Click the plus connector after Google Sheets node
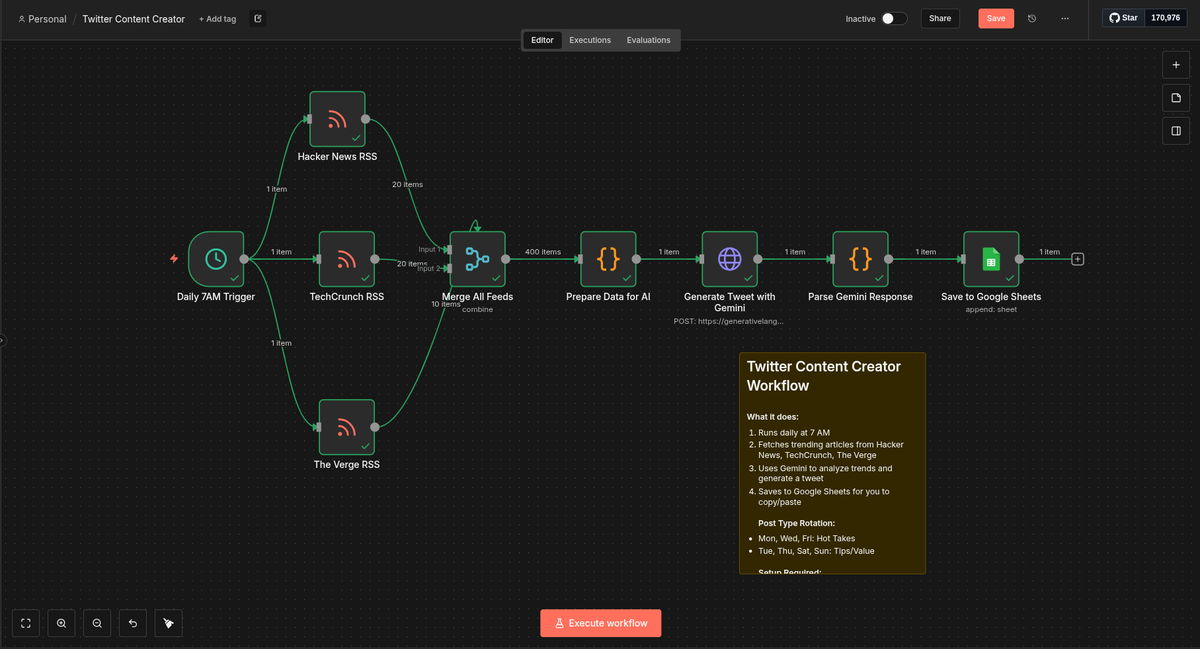 coord(1077,259)
